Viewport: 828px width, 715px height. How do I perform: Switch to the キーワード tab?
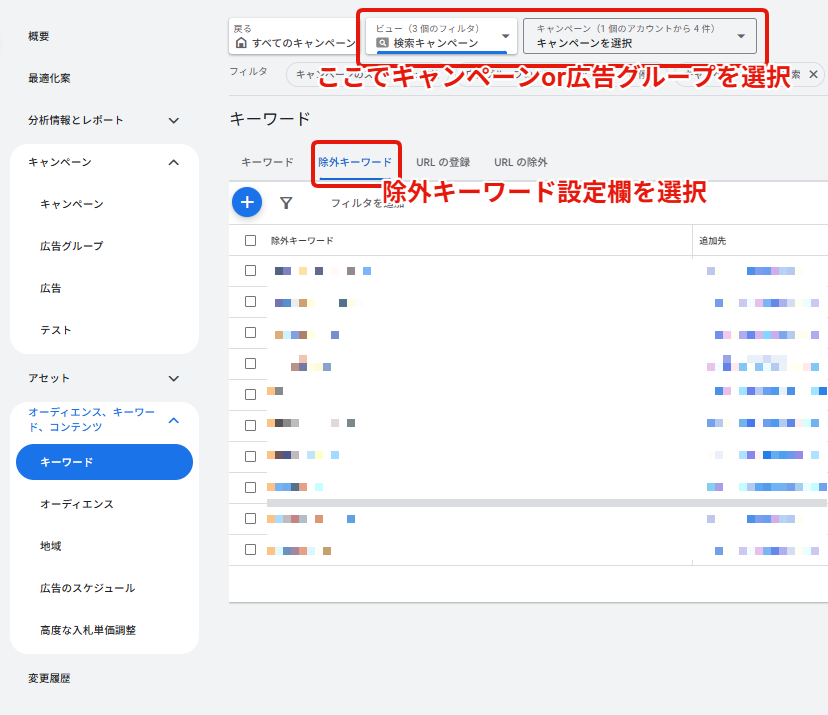(x=267, y=162)
